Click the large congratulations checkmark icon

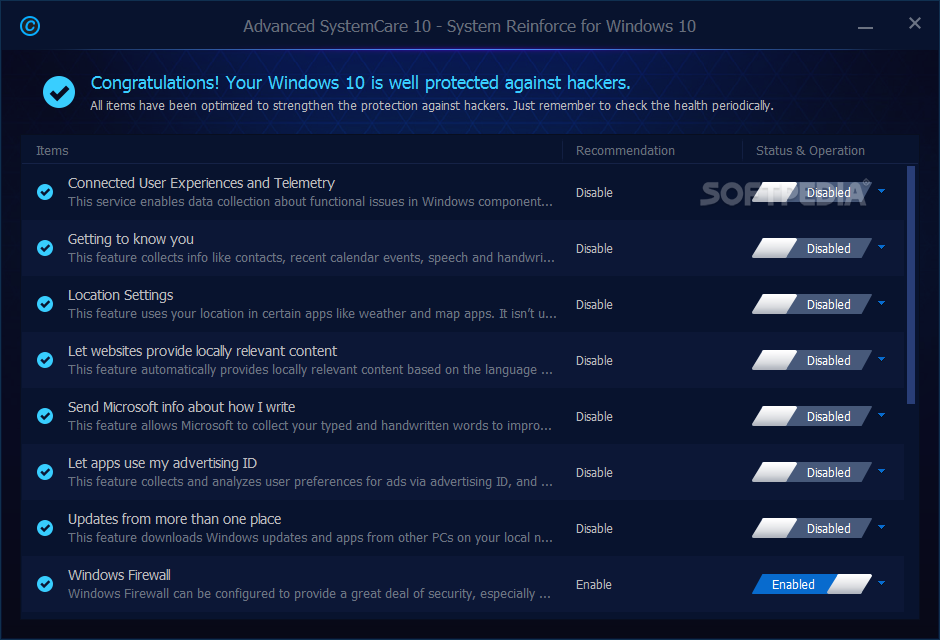(59, 92)
